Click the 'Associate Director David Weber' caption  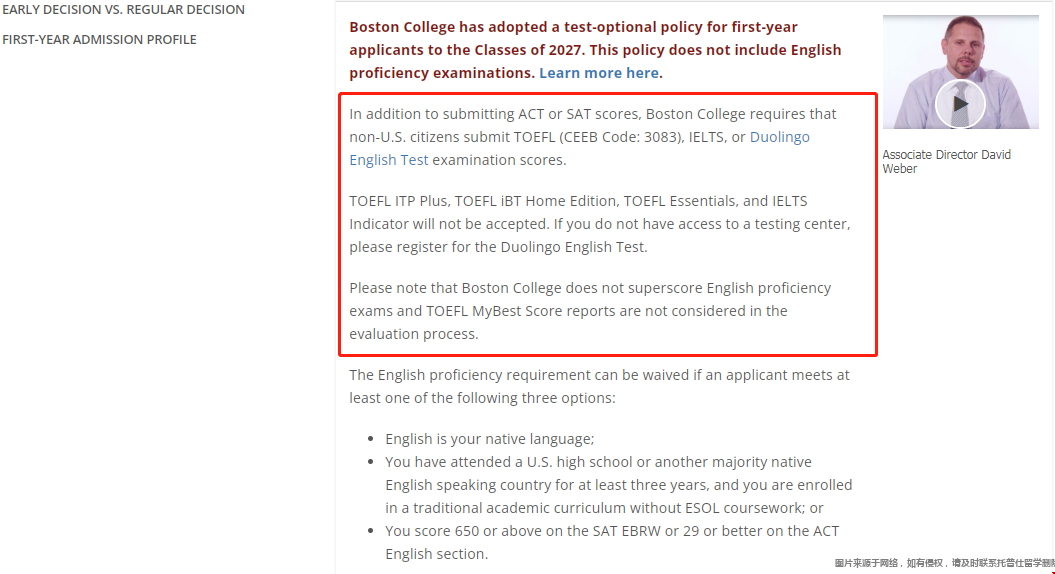(947, 162)
